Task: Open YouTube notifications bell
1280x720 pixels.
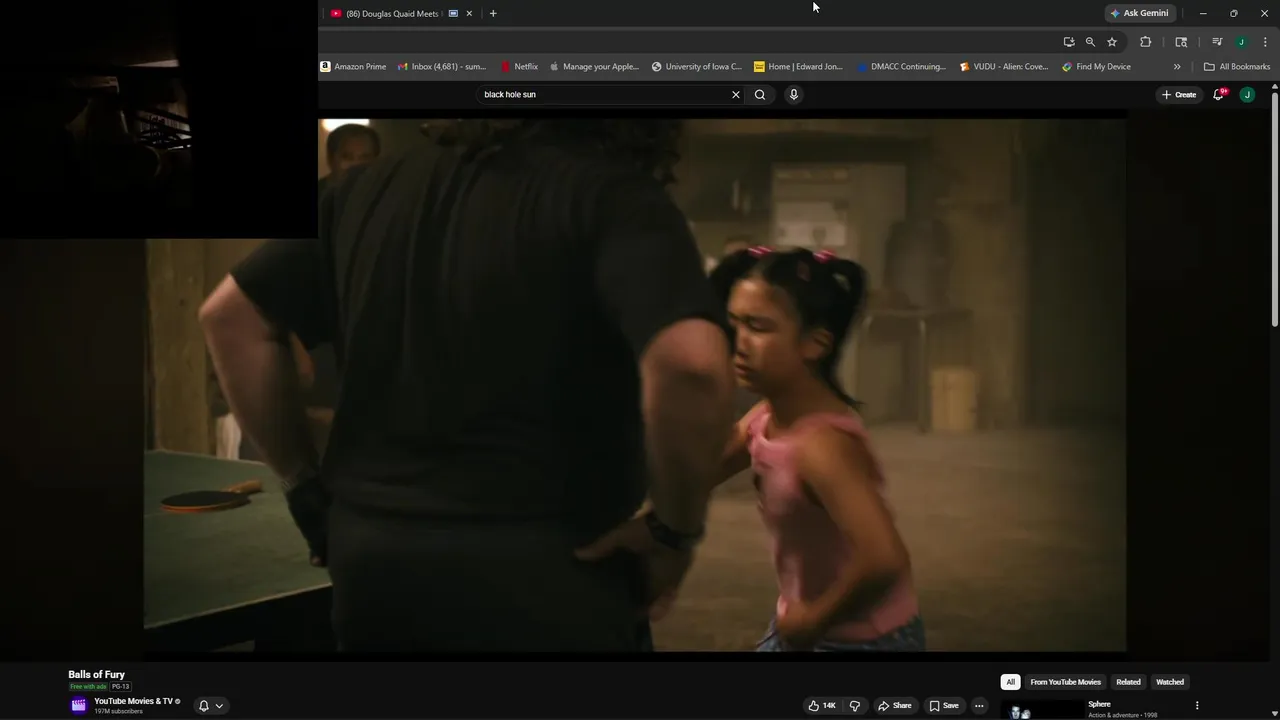Action: click(1219, 94)
